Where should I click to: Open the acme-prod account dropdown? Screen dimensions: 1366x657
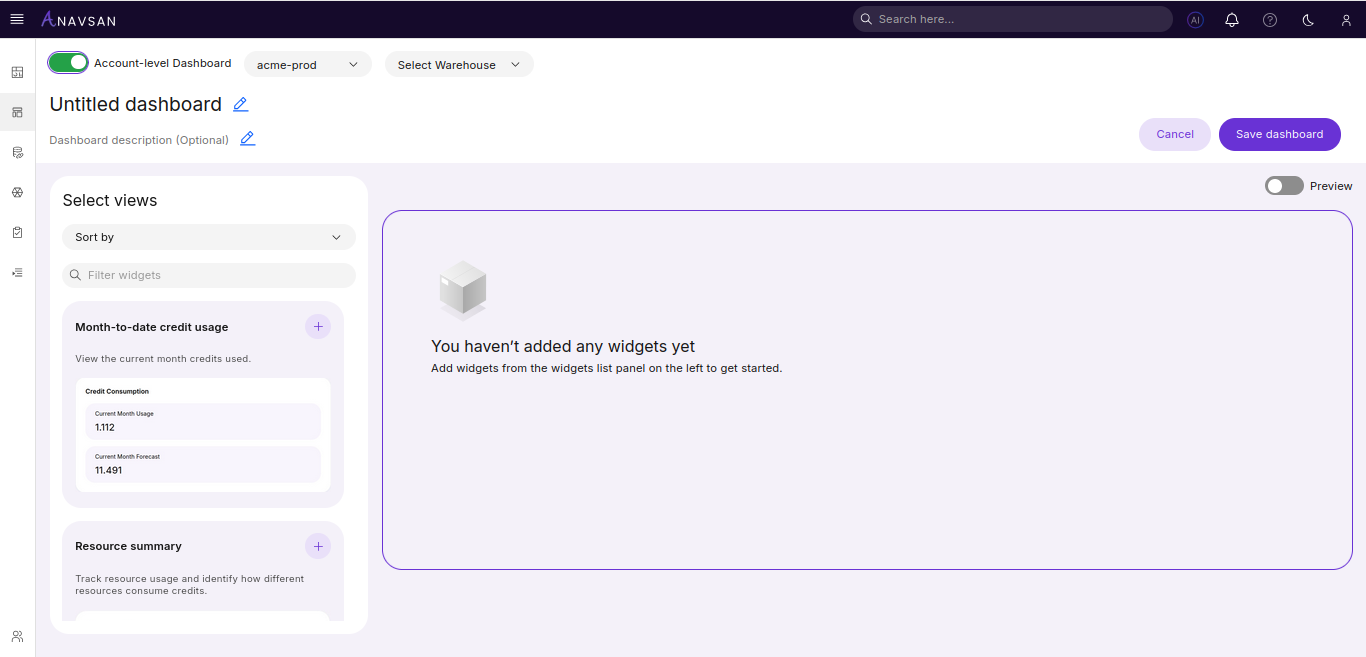[307, 64]
